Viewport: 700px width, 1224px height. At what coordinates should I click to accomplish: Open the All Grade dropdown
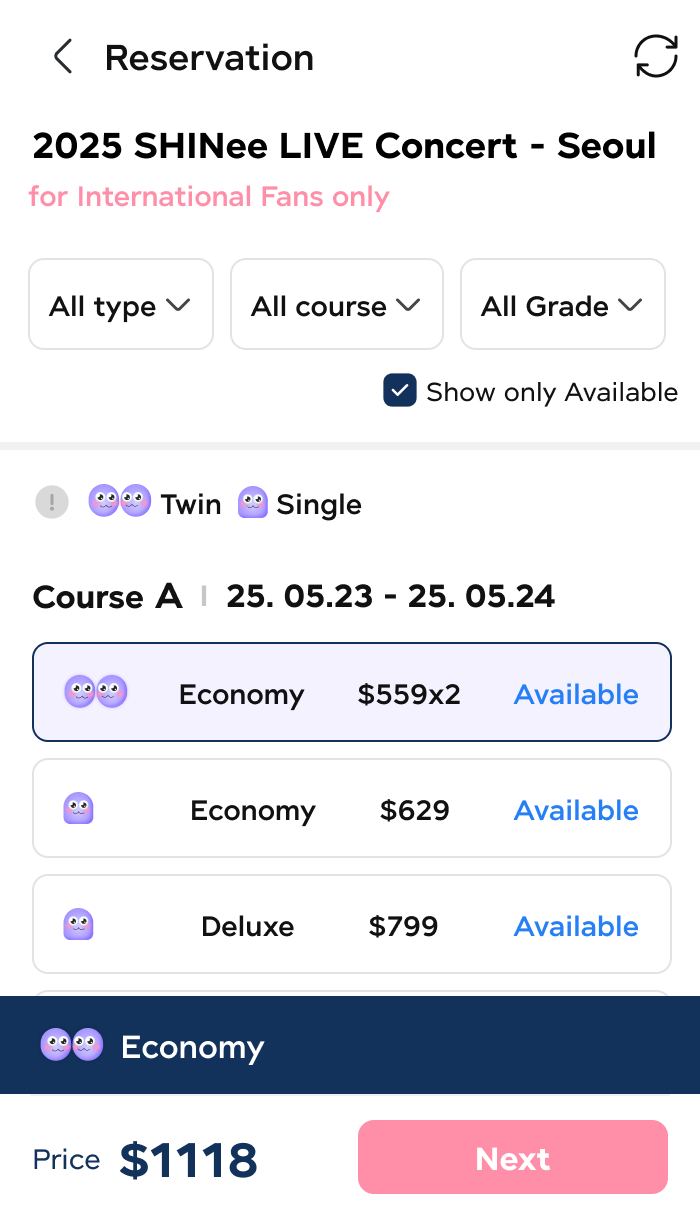(563, 305)
